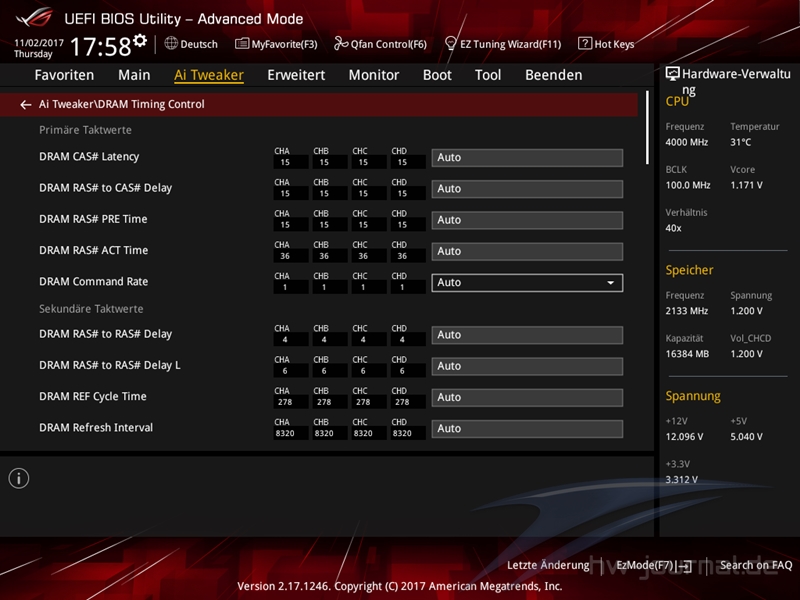Viewport: 800px width, 600px height.
Task: Open the Boot tab
Action: 437,75
